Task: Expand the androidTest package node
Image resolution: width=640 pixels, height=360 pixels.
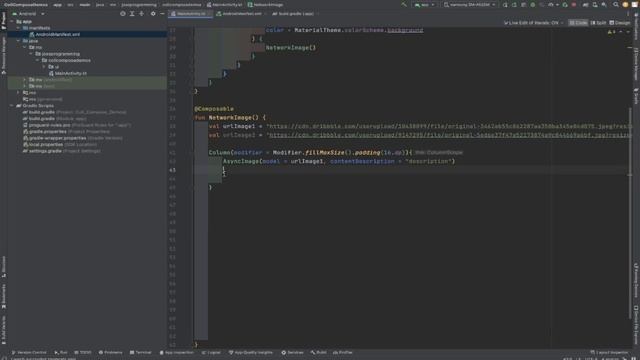Action: coord(25,80)
